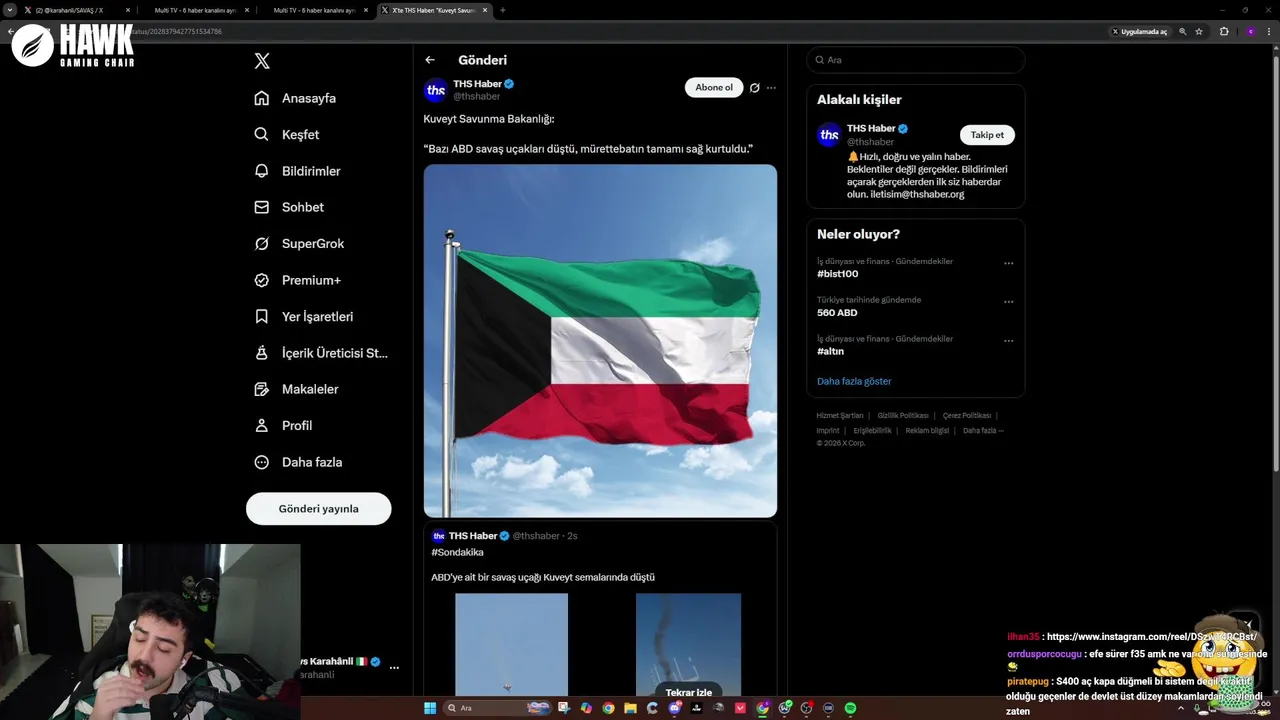Open Çerez Politikası footer link
The image size is (1280, 720).
coord(967,415)
